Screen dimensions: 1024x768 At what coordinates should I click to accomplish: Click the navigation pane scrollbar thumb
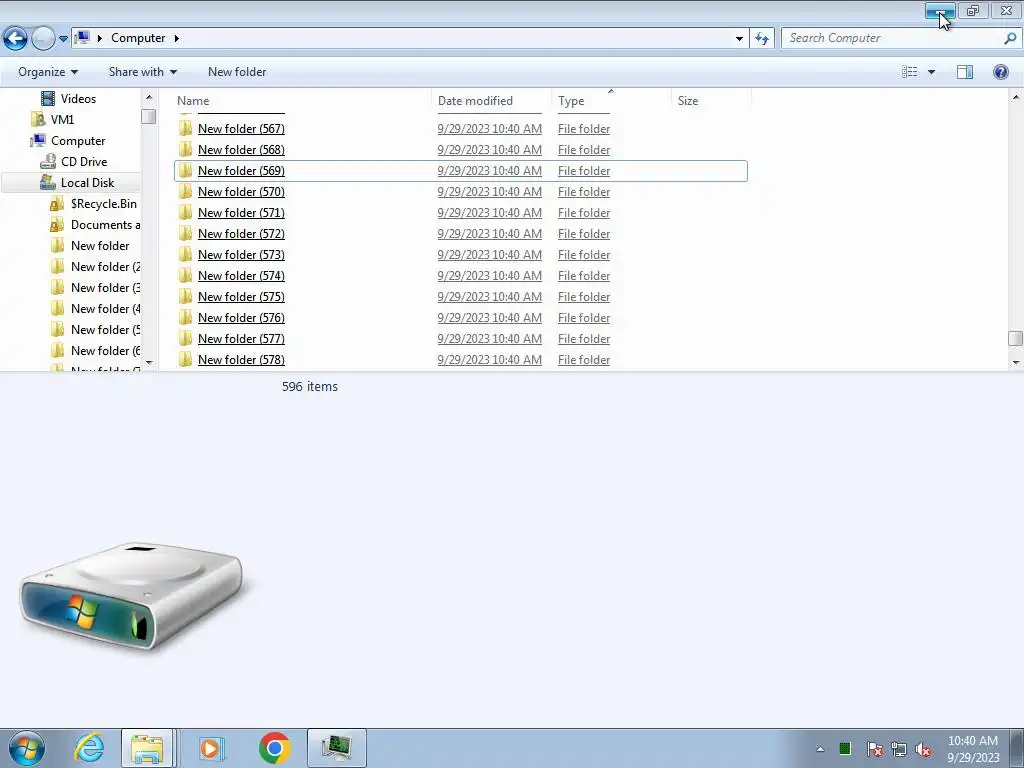(149, 116)
